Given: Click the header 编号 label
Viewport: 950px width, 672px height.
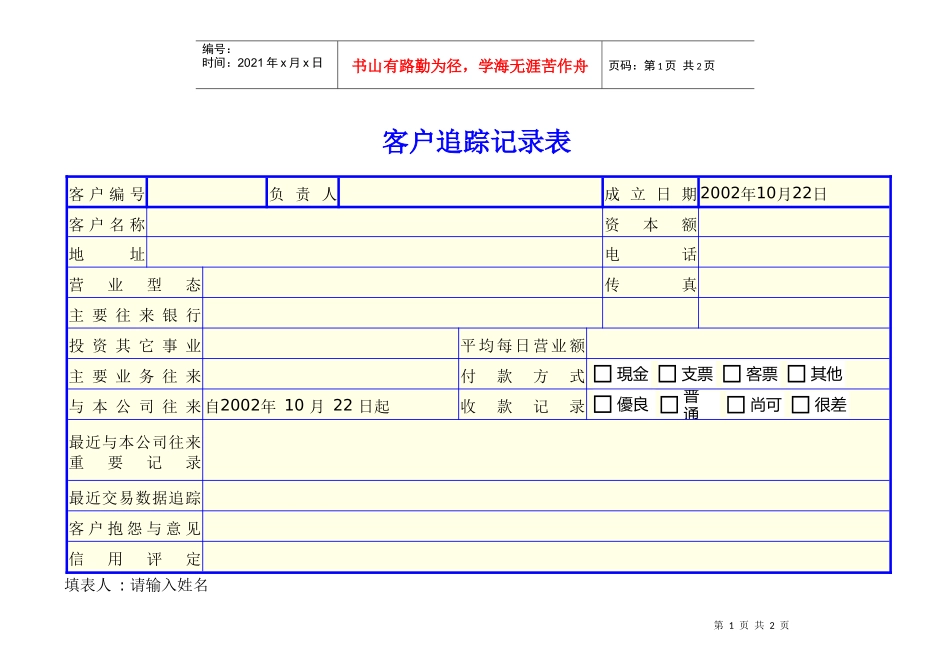Looking at the screenshot, I should click(216, 49).
